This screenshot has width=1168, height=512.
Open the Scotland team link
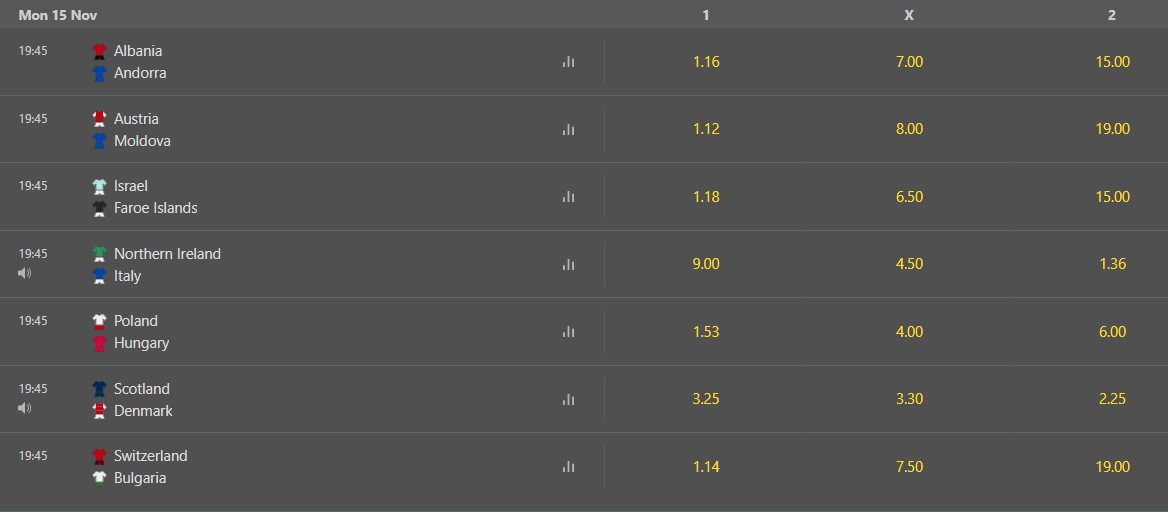pos(142,388)
